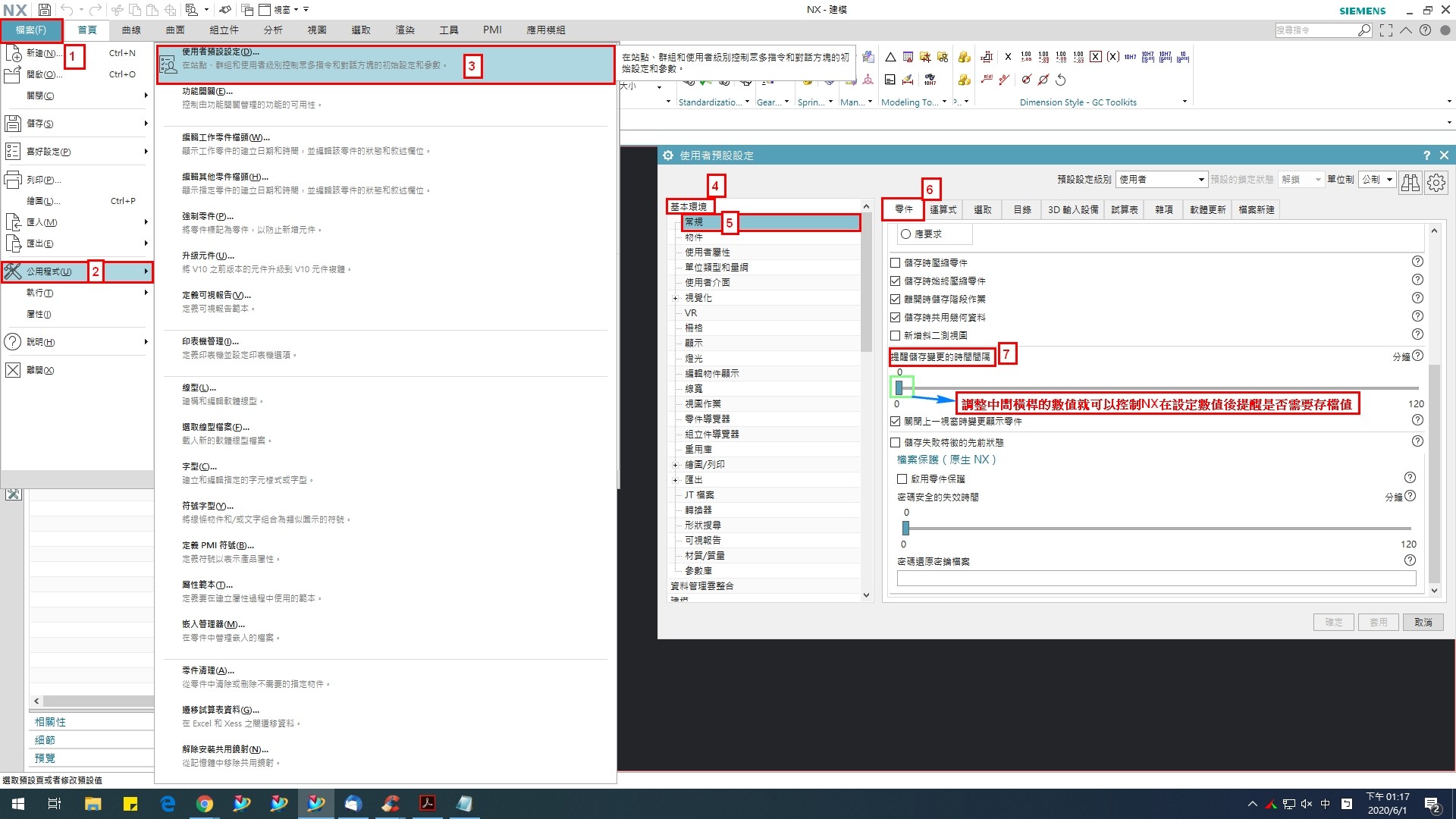This screenshot has width=1456, height=819.
Task: Enable the 啟用零件保護 checkbox
Action: [902, 479]
